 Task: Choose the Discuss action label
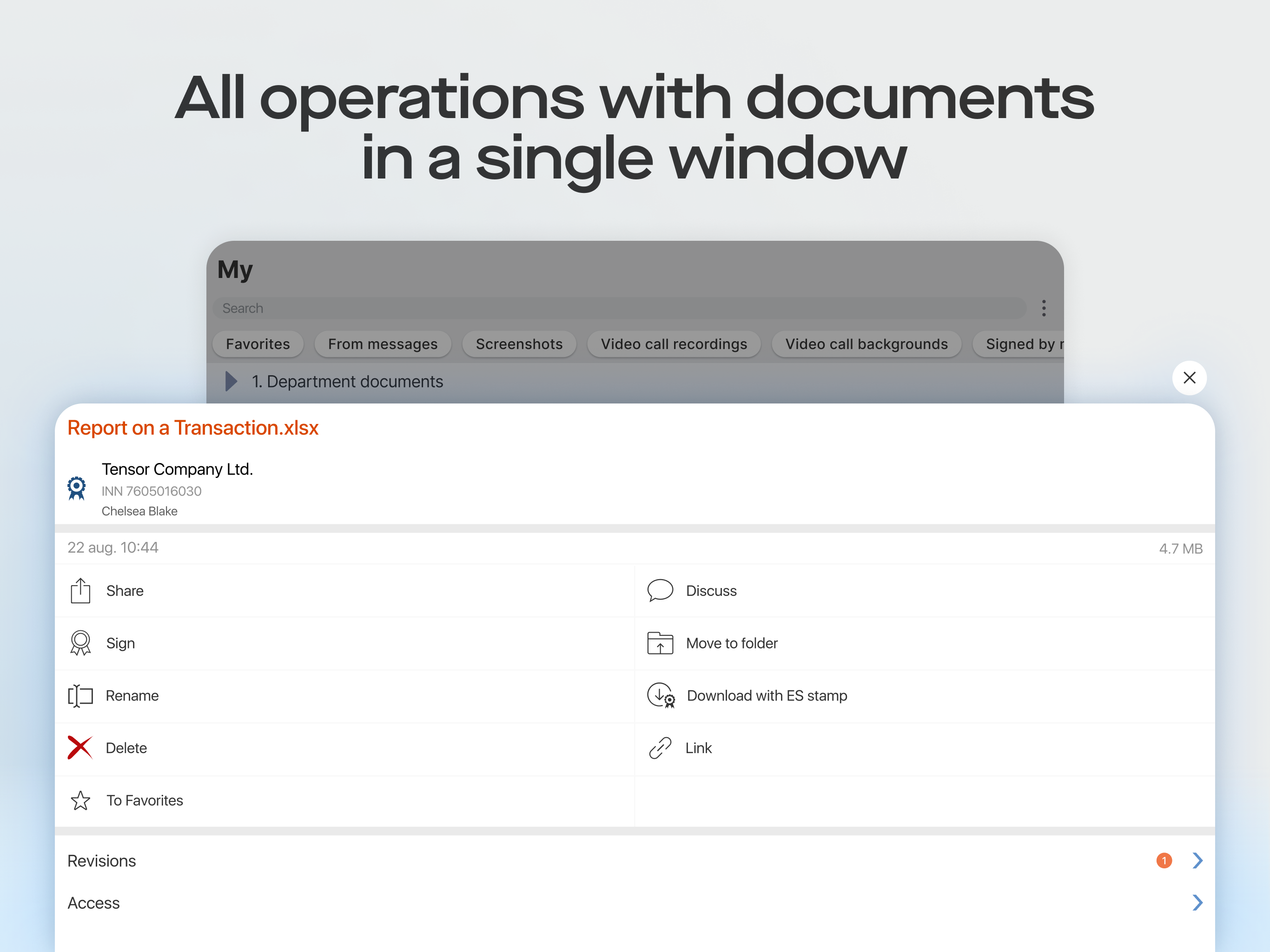coord(711,591)
